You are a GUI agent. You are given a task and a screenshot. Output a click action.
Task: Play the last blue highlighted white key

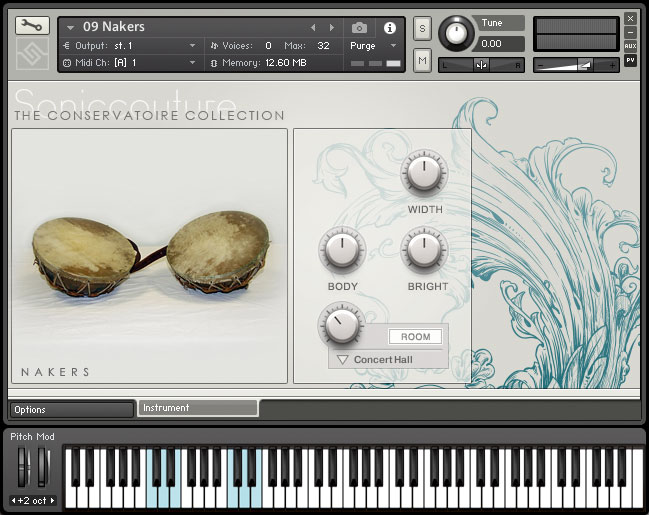[256, 495]
